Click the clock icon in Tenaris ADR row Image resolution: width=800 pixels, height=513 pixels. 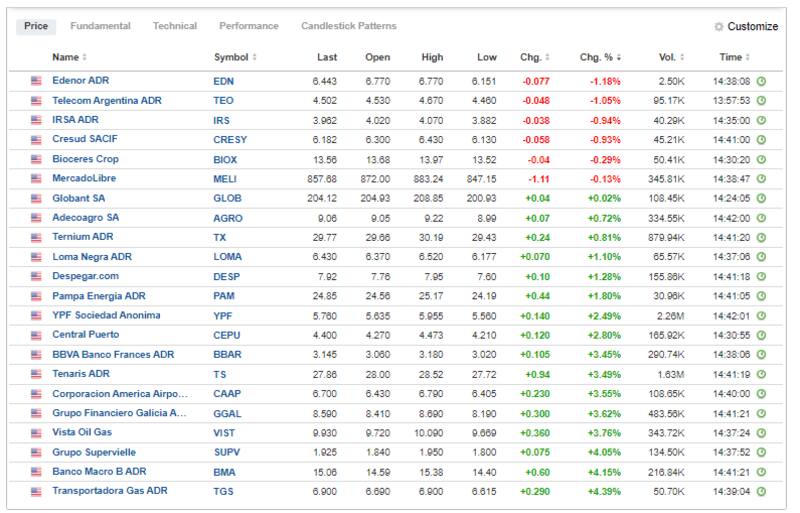click(762, 373)
